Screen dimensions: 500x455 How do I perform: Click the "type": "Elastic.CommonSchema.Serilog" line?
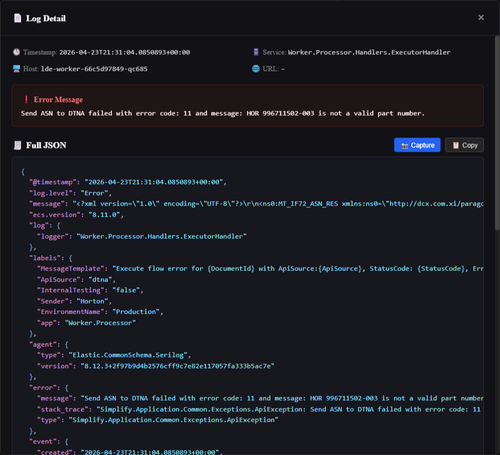point(114,355)
